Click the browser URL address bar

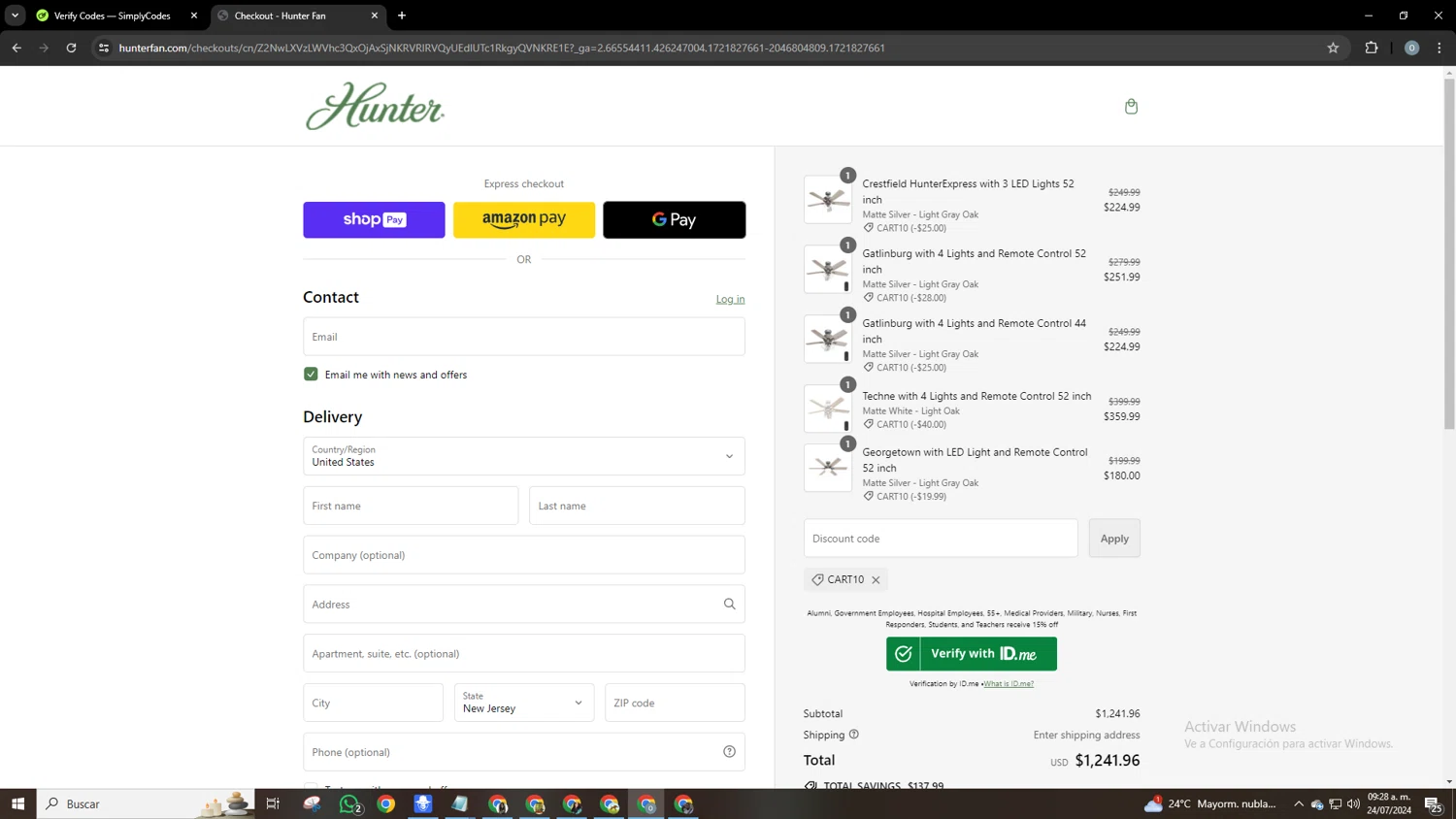(716, 48)
